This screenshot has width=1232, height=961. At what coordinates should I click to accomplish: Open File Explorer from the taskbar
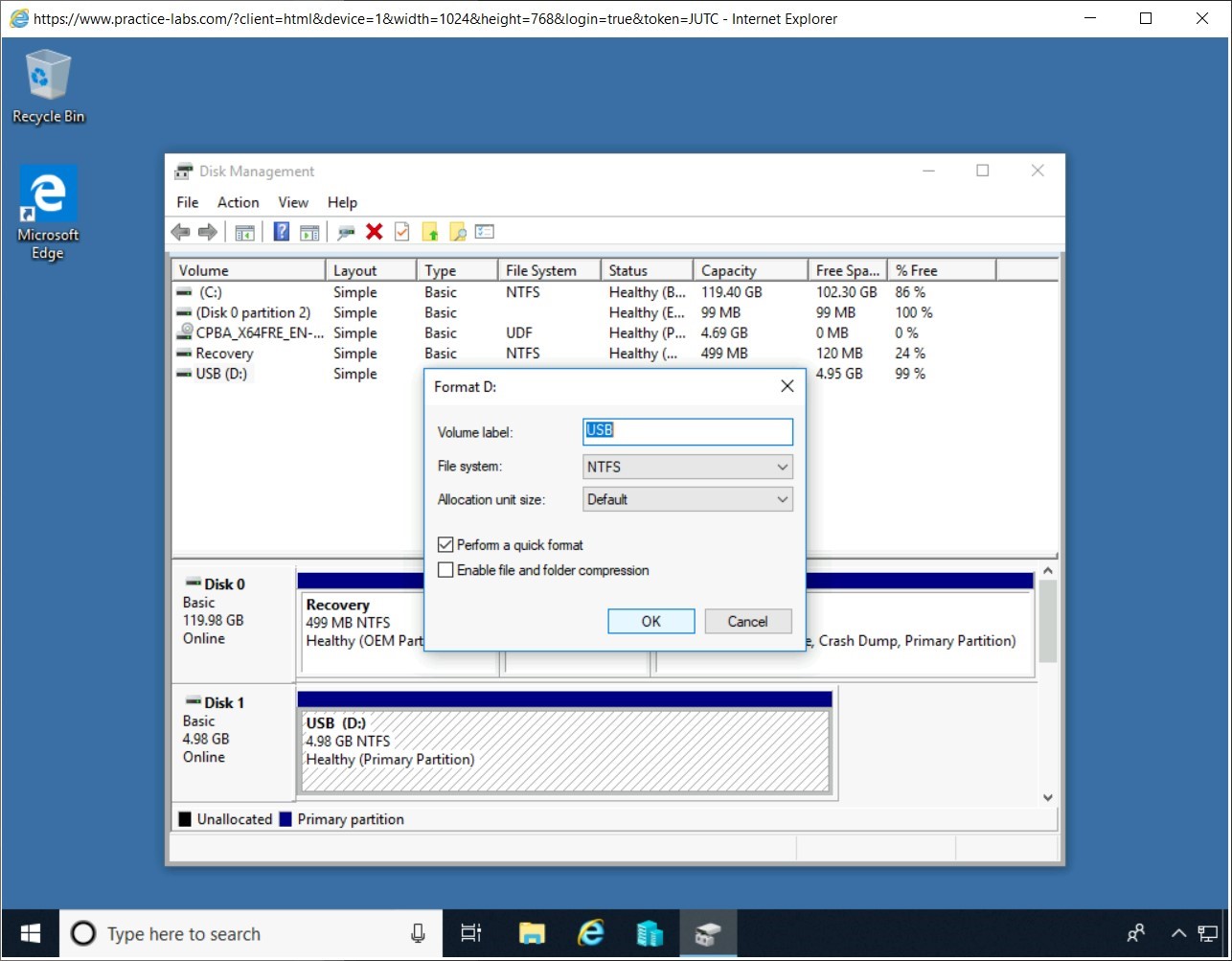point(532,933)
